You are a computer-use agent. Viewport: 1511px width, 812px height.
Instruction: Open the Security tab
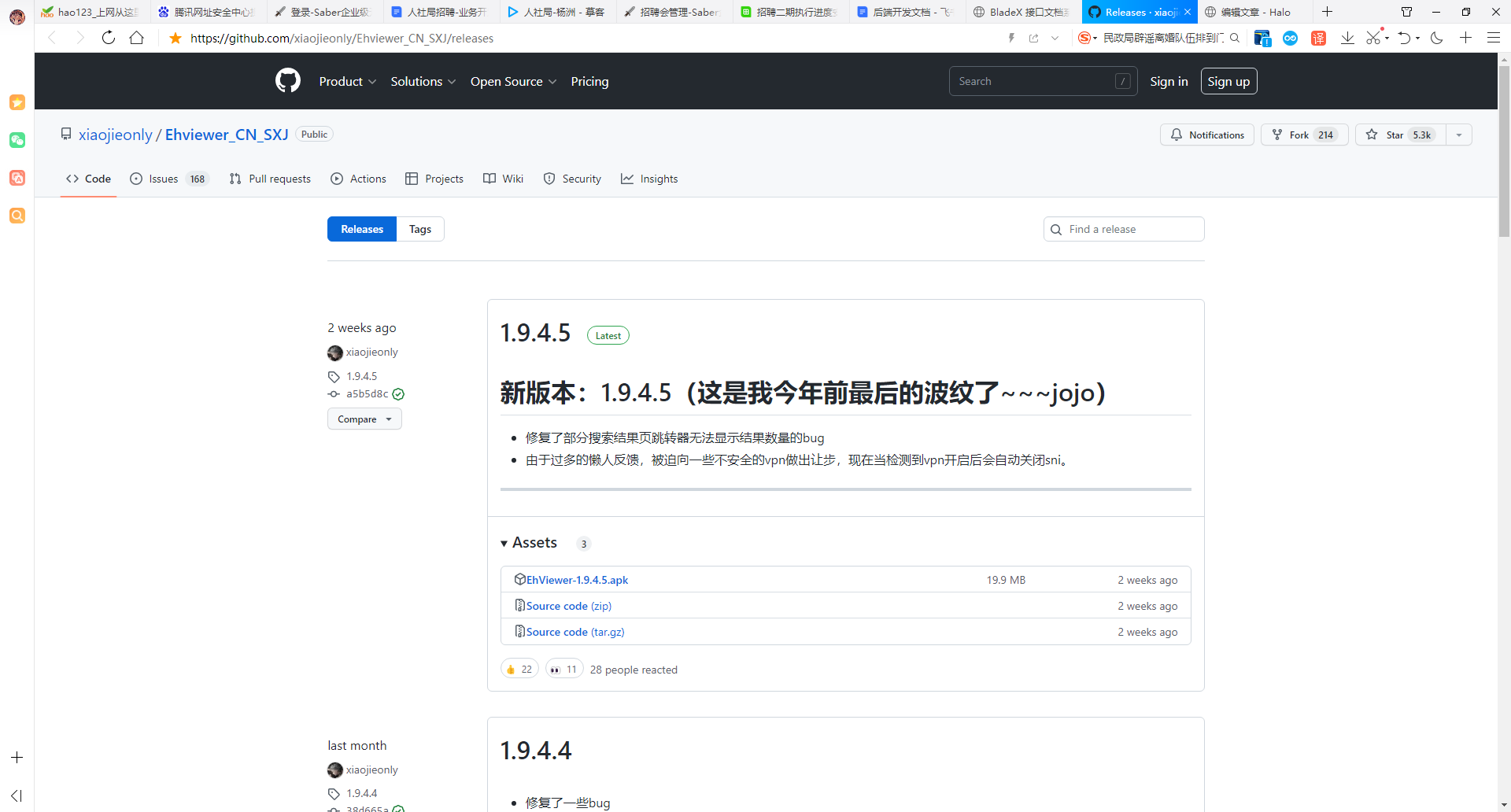click(572, 179)
